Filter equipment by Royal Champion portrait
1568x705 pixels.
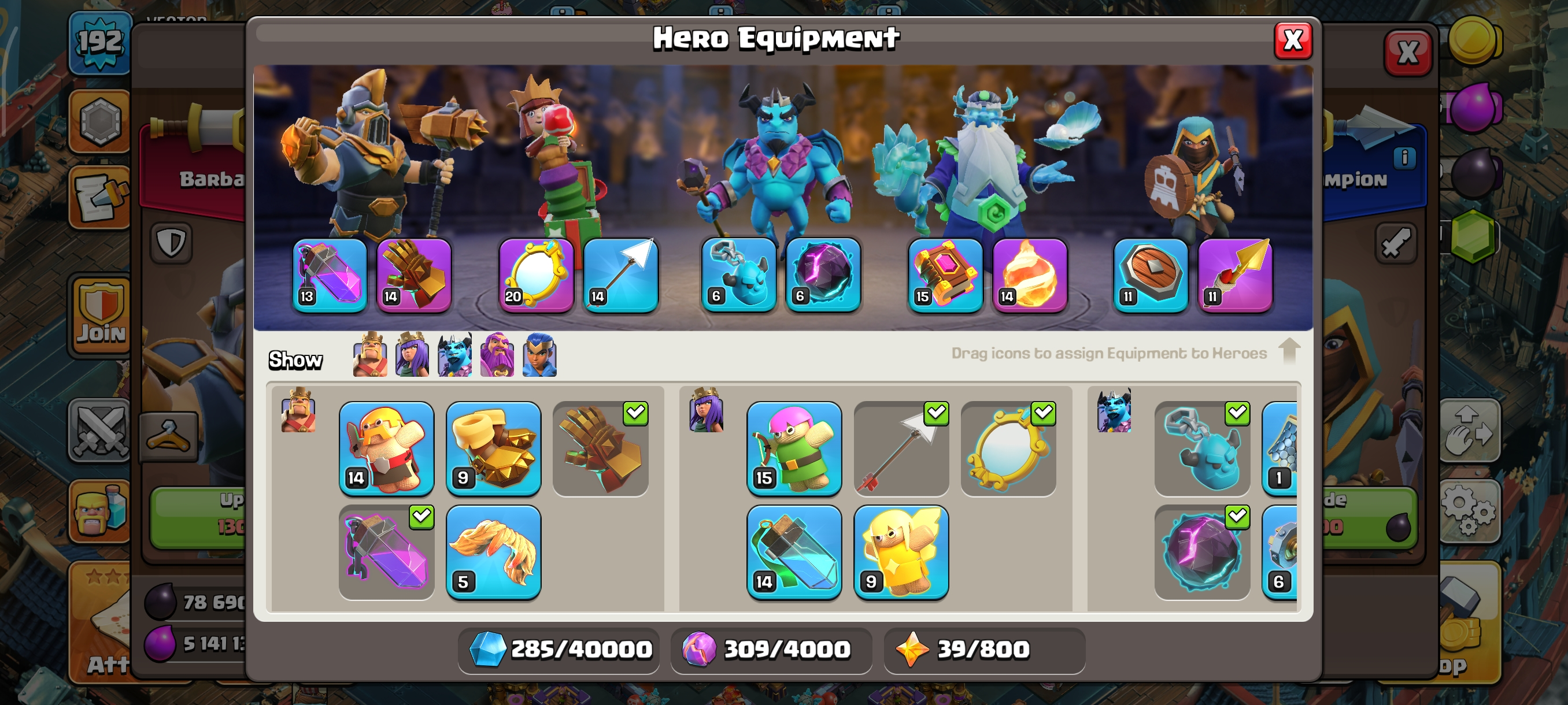coord(539,355)
